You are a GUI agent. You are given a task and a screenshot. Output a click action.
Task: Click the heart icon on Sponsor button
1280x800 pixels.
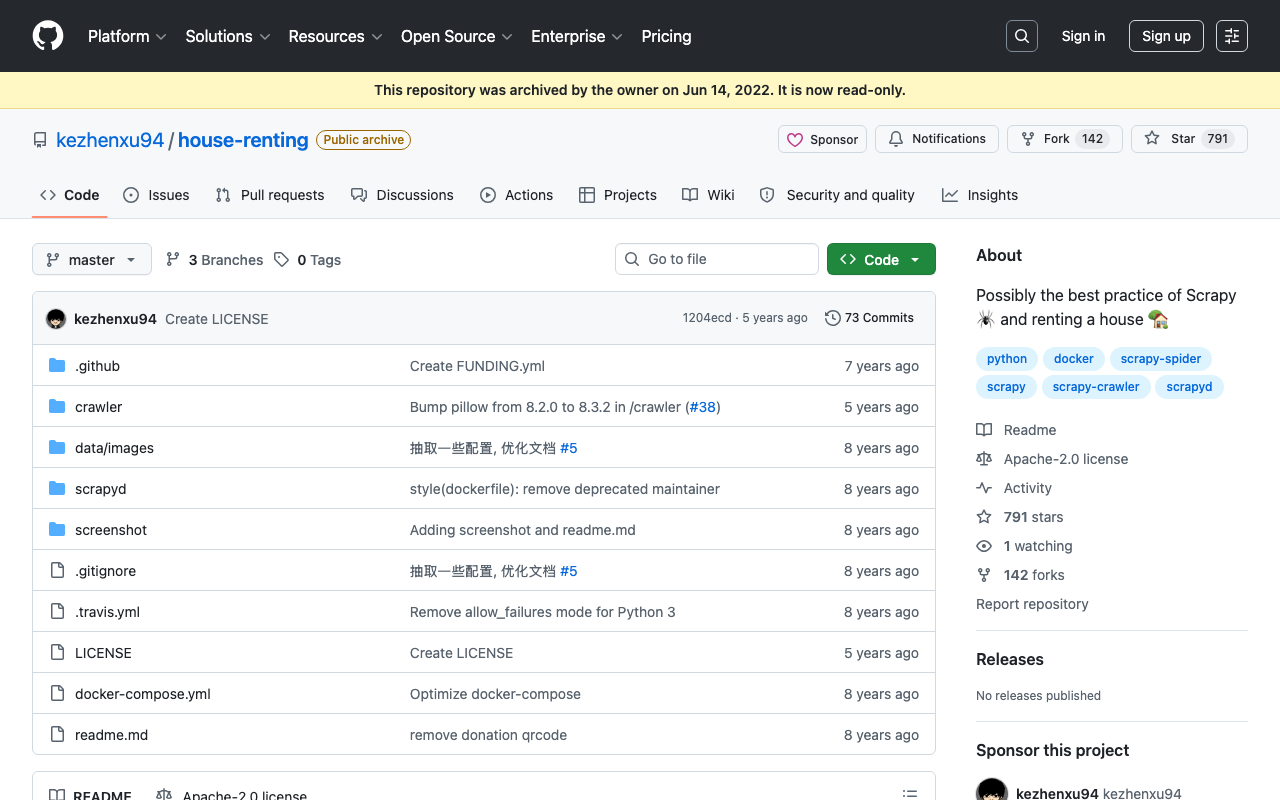coord(795,140)
